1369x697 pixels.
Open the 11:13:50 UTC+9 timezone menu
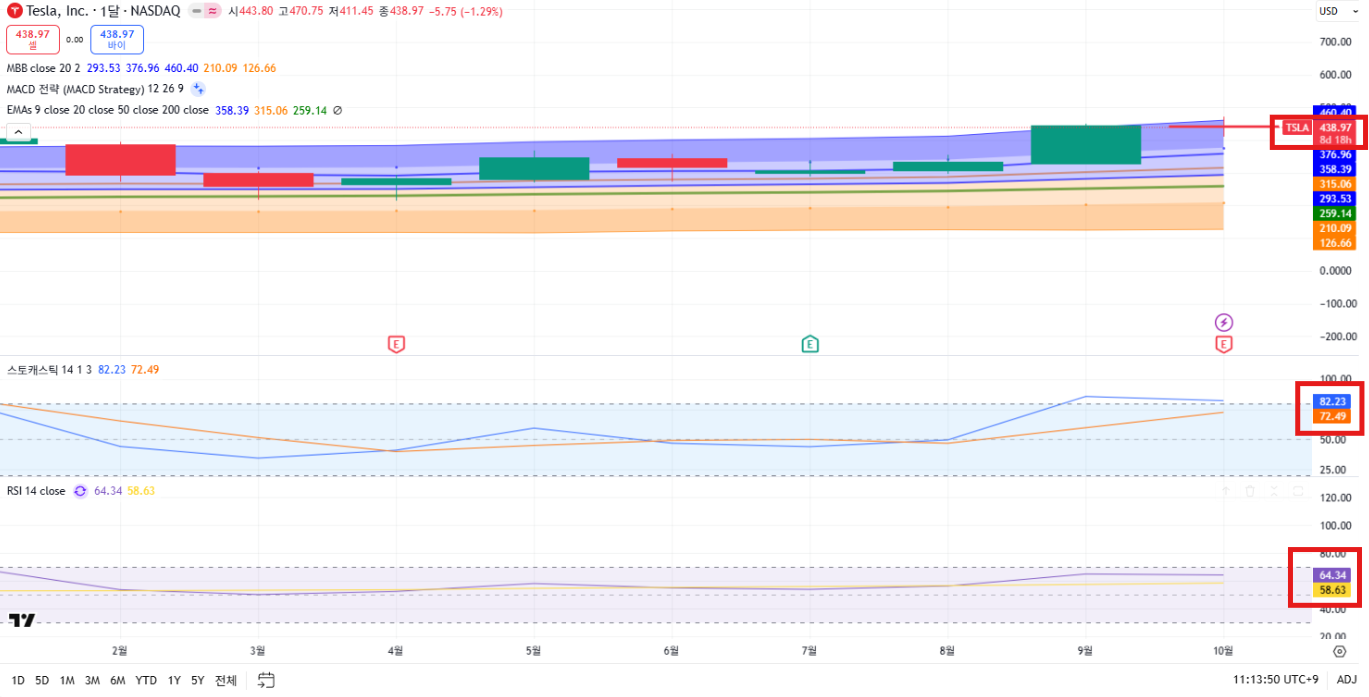pyautogui.click(x=1276, y=681)
